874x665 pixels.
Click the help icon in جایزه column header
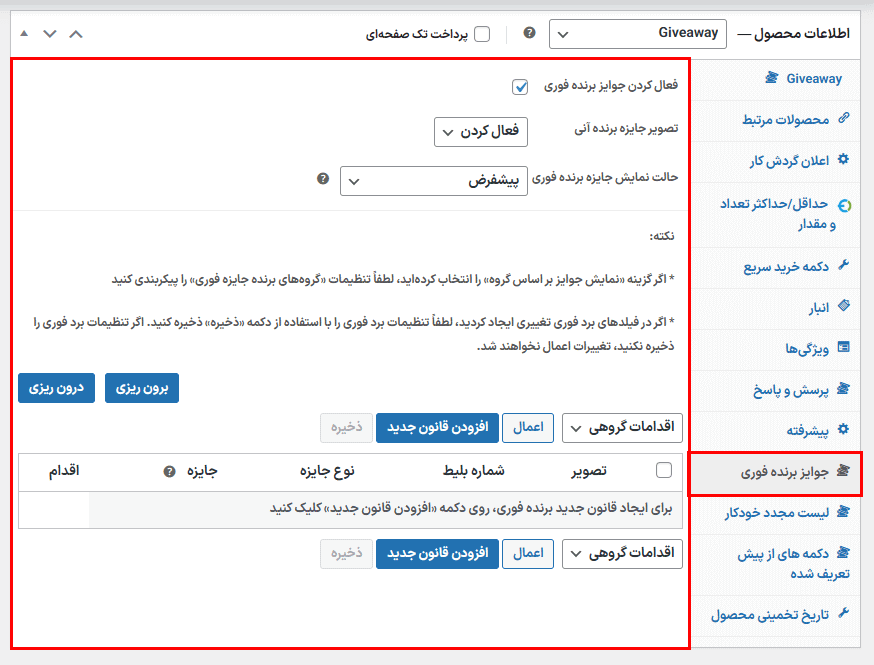169,471
